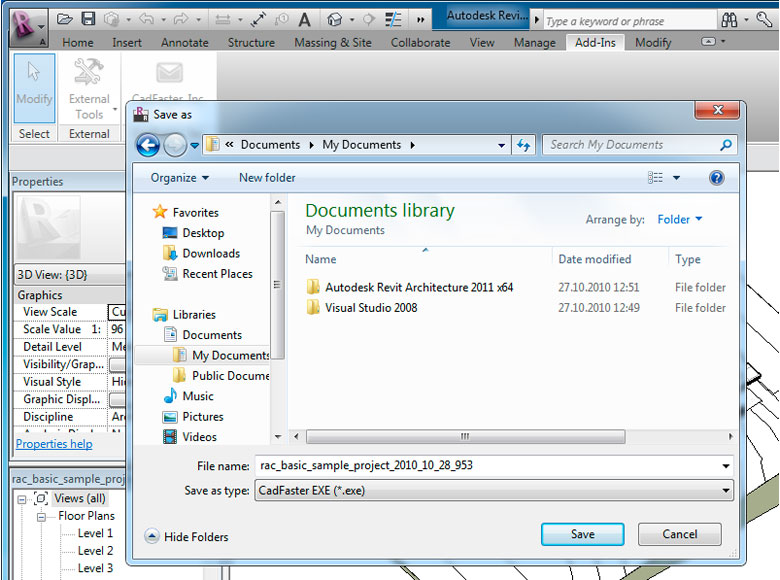This screenshot has width=780, height=580.
Task: Click the navigation pane vertical scrollbar
Action: (x=278, y=285)
